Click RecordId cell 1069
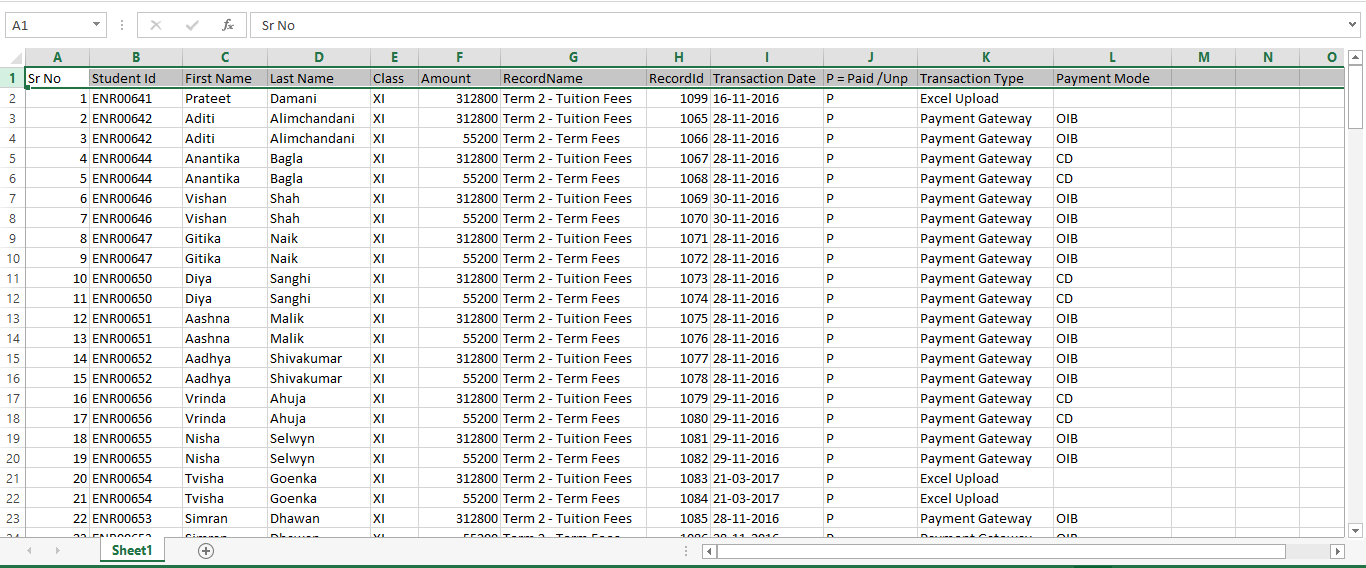Screen dimensions: 1366x568 pos(678,198)
